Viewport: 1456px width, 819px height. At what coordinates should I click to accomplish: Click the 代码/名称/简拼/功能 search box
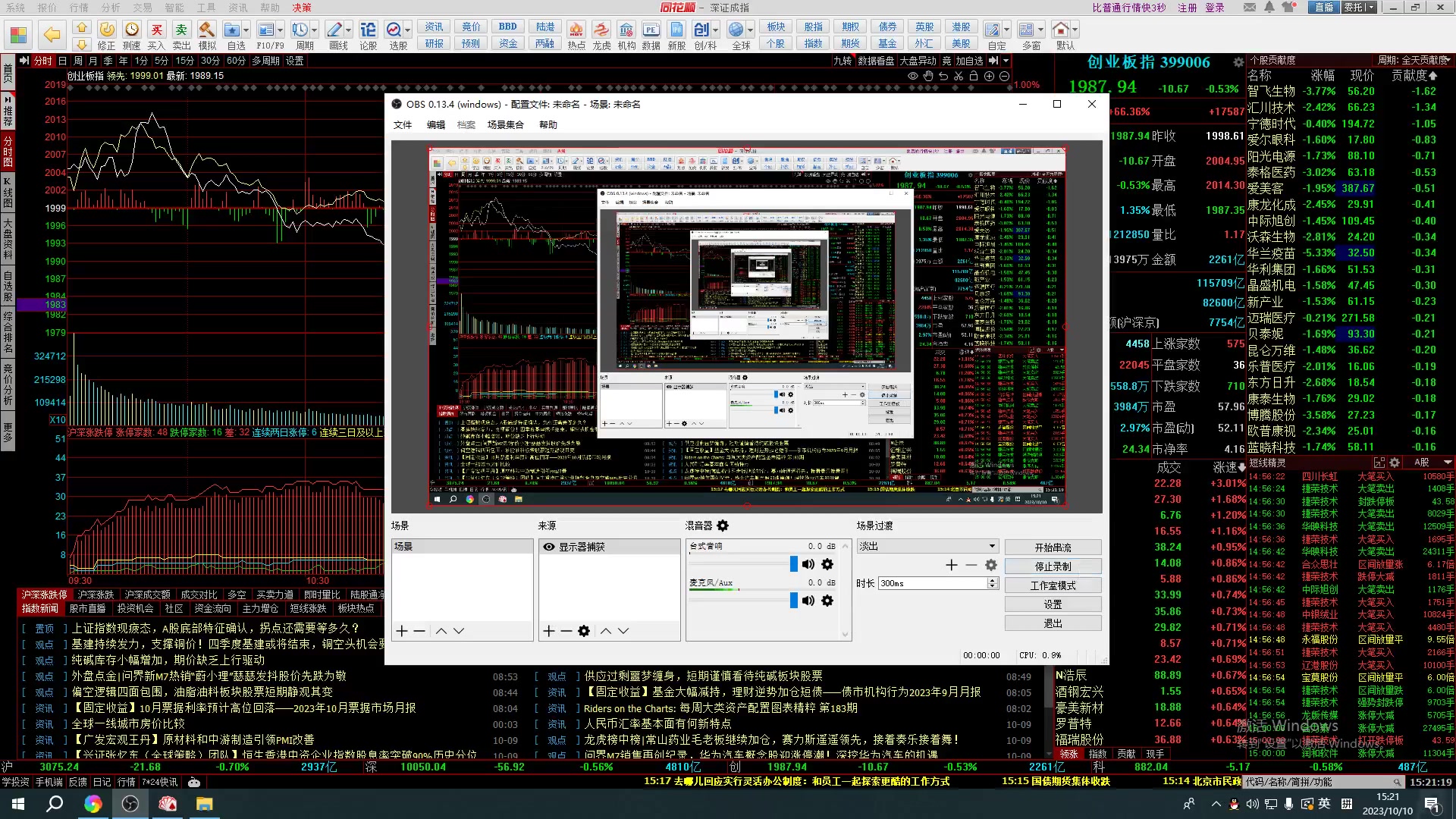(x=1323, y=782)
